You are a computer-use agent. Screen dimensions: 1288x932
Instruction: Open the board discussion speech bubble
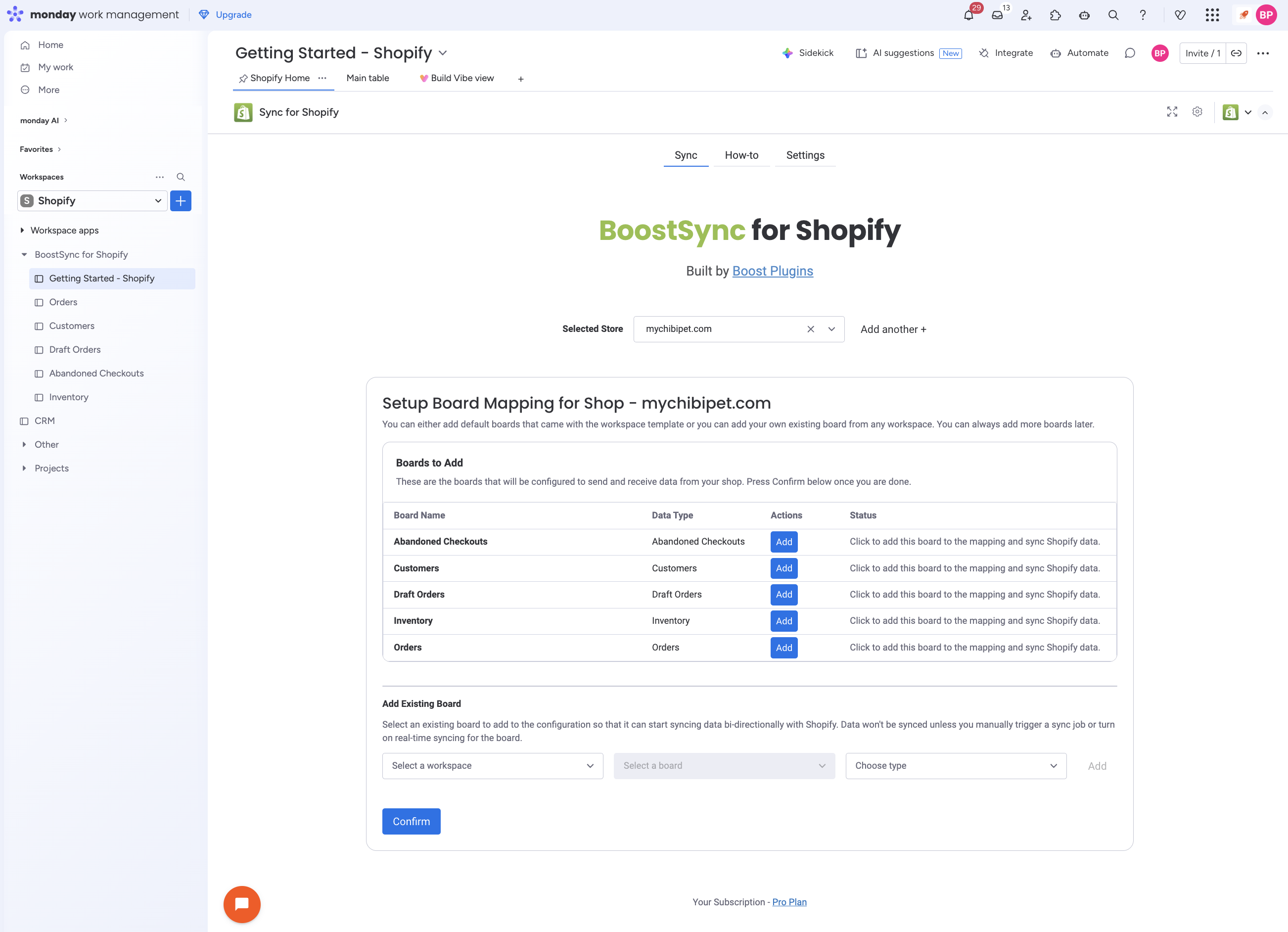click(x=1130, y=53)
